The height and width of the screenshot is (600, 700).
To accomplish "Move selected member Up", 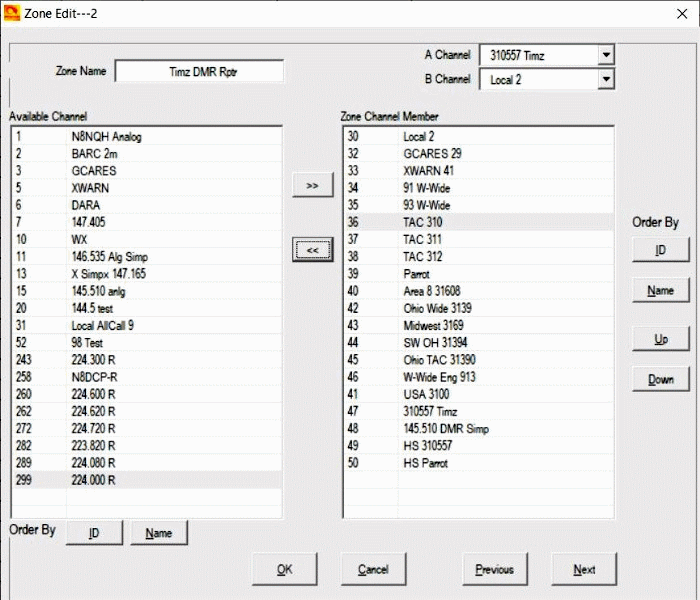I will pos(661,339).
